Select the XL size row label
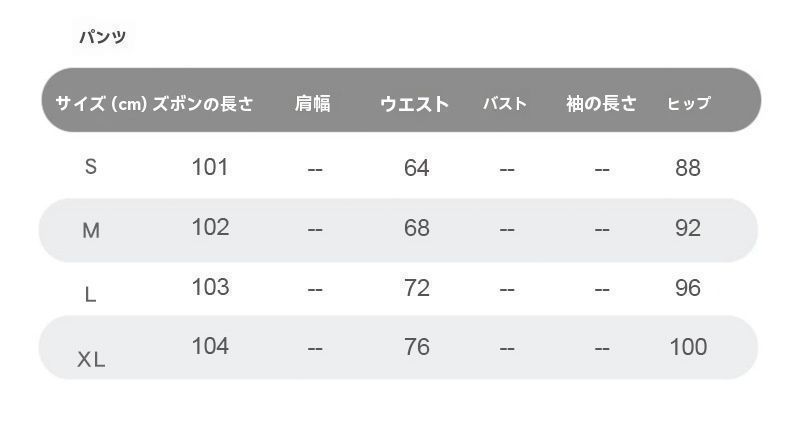Viewport: 790px width, 441px height. click(91, 359)
